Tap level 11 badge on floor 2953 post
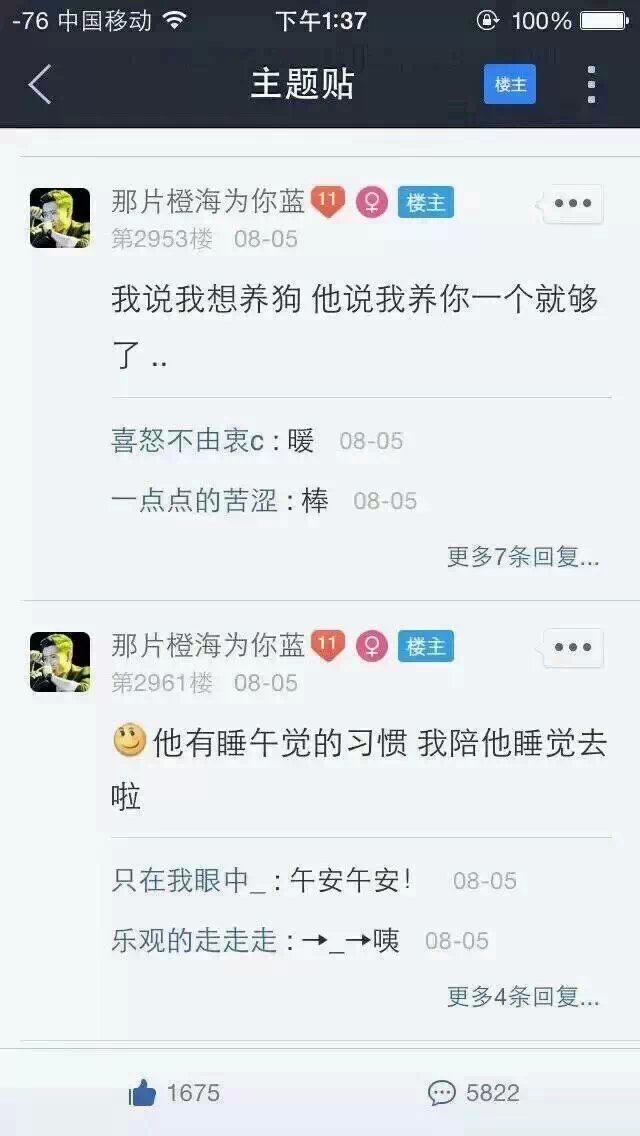This screenshot has height=1136, width=640. coord(328,202)
